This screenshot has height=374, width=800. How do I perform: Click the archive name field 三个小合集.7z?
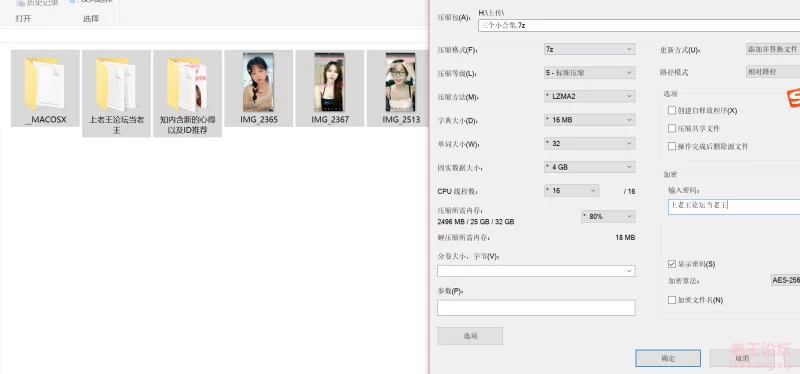639,26
